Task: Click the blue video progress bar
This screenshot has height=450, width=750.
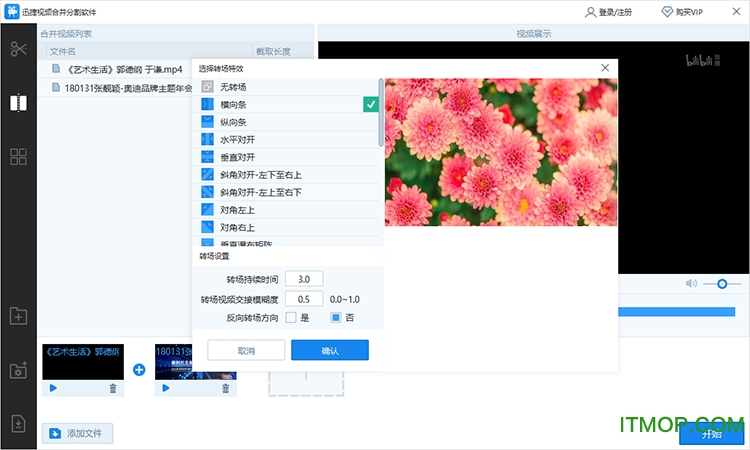Action: point(676,312)
